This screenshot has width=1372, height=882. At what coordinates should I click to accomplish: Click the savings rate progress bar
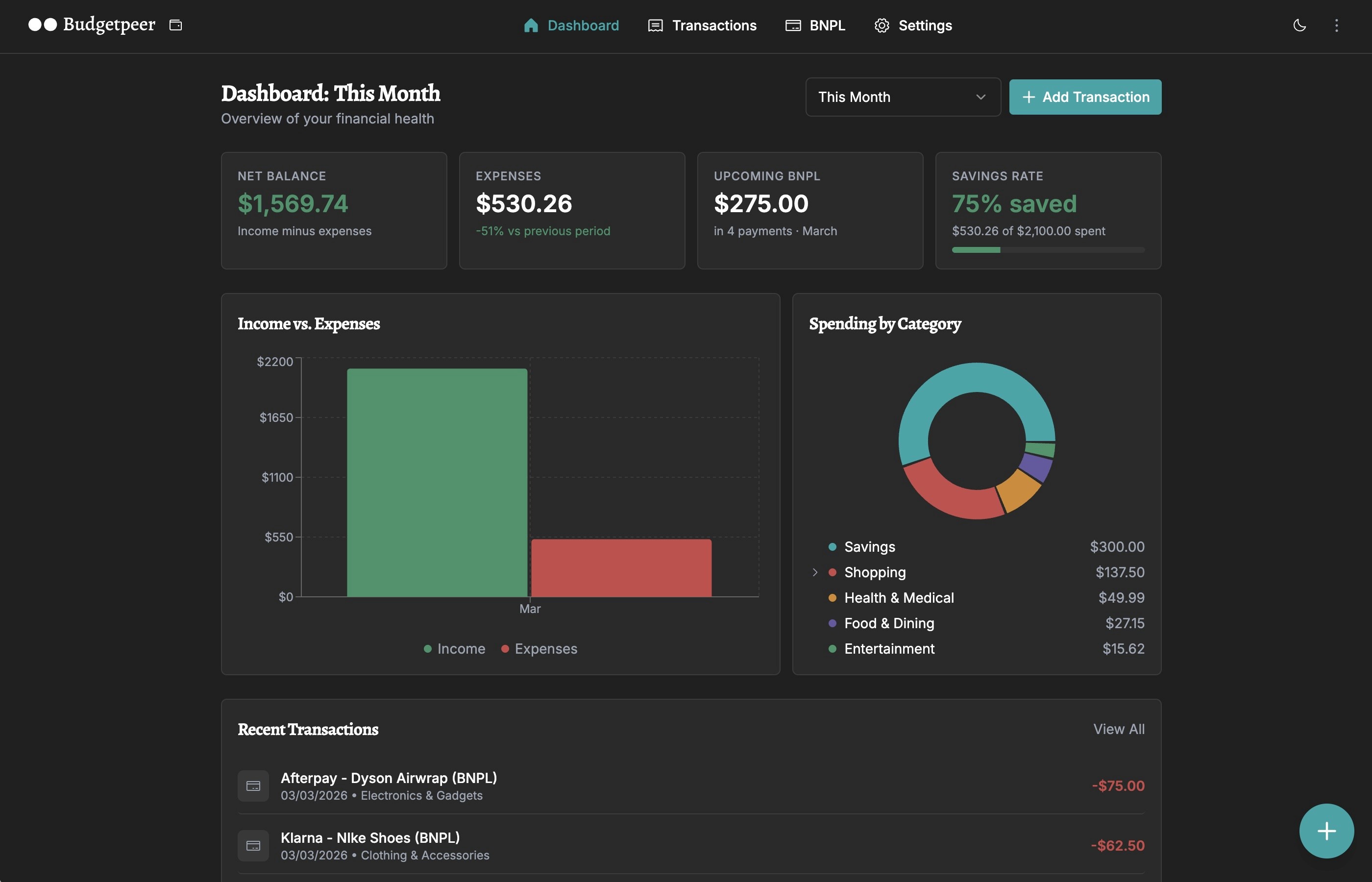click(x=1048, y=249)
